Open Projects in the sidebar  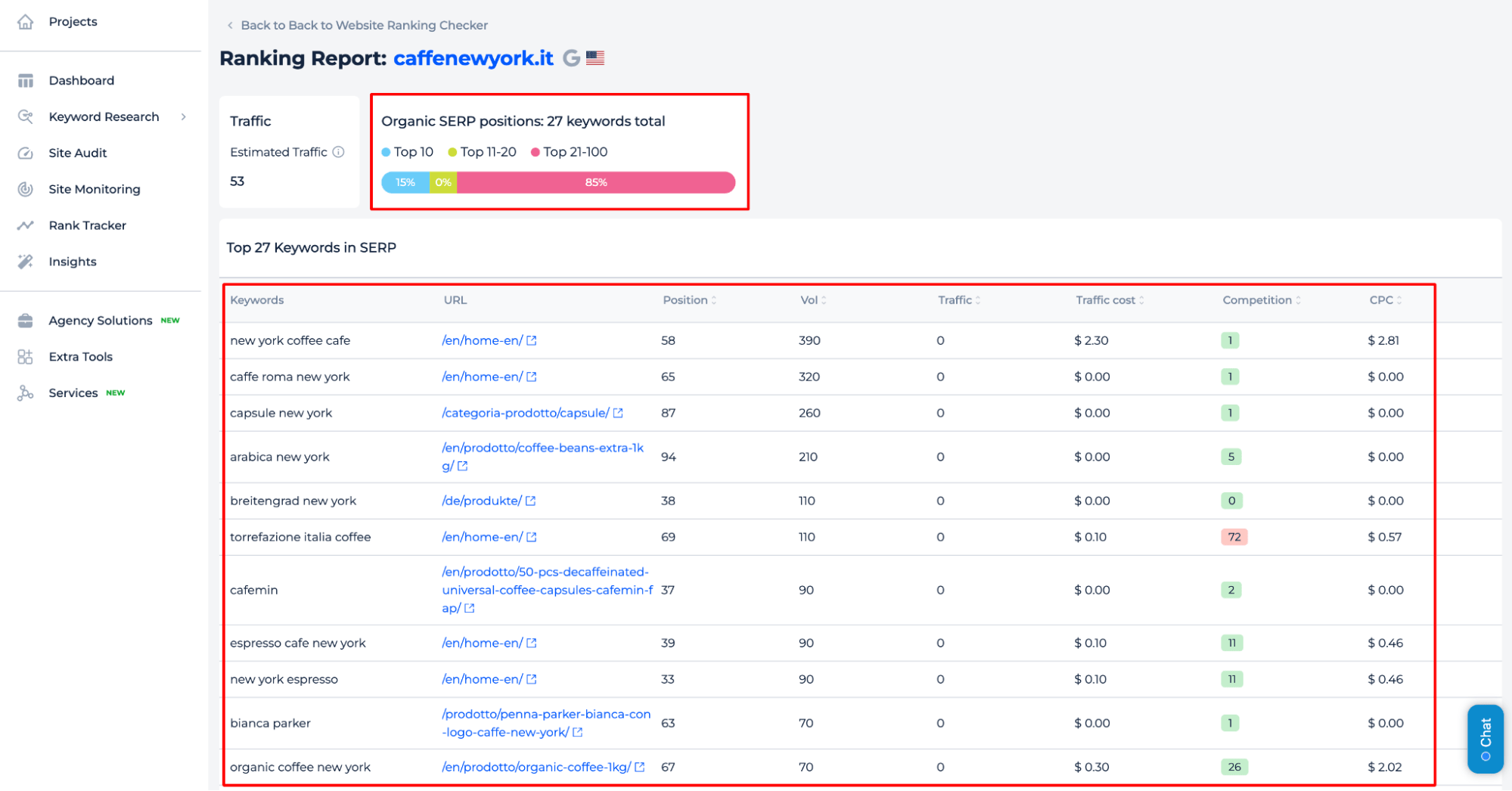[73, 22]
